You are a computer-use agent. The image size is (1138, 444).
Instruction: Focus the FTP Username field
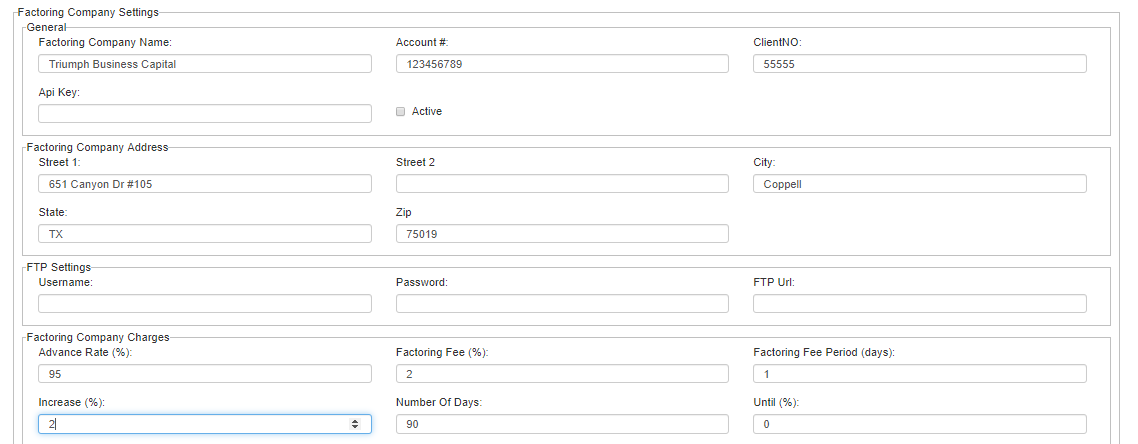[x=205, y=303]
